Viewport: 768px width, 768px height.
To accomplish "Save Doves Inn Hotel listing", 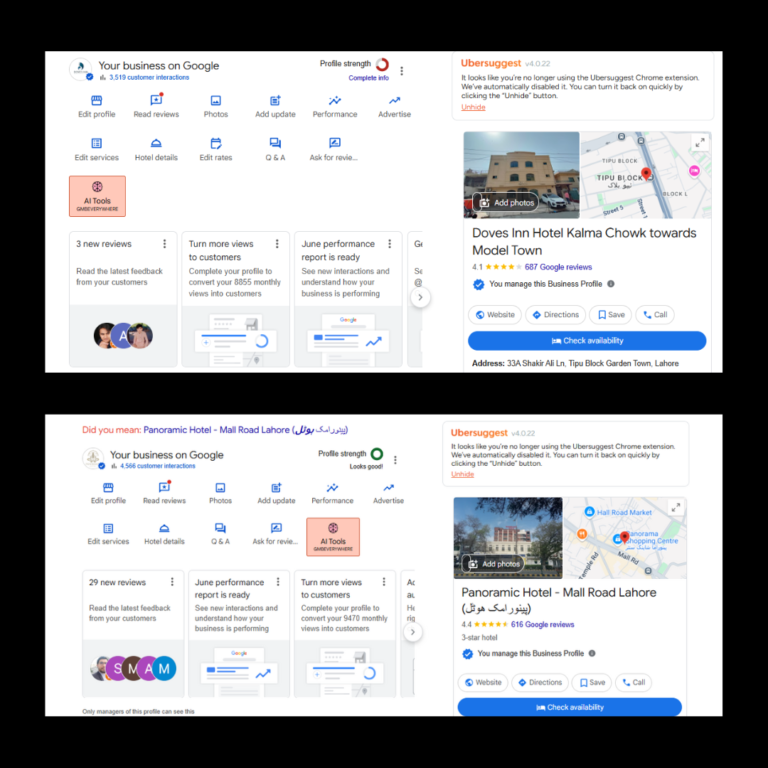I will (x=611, y=314).
